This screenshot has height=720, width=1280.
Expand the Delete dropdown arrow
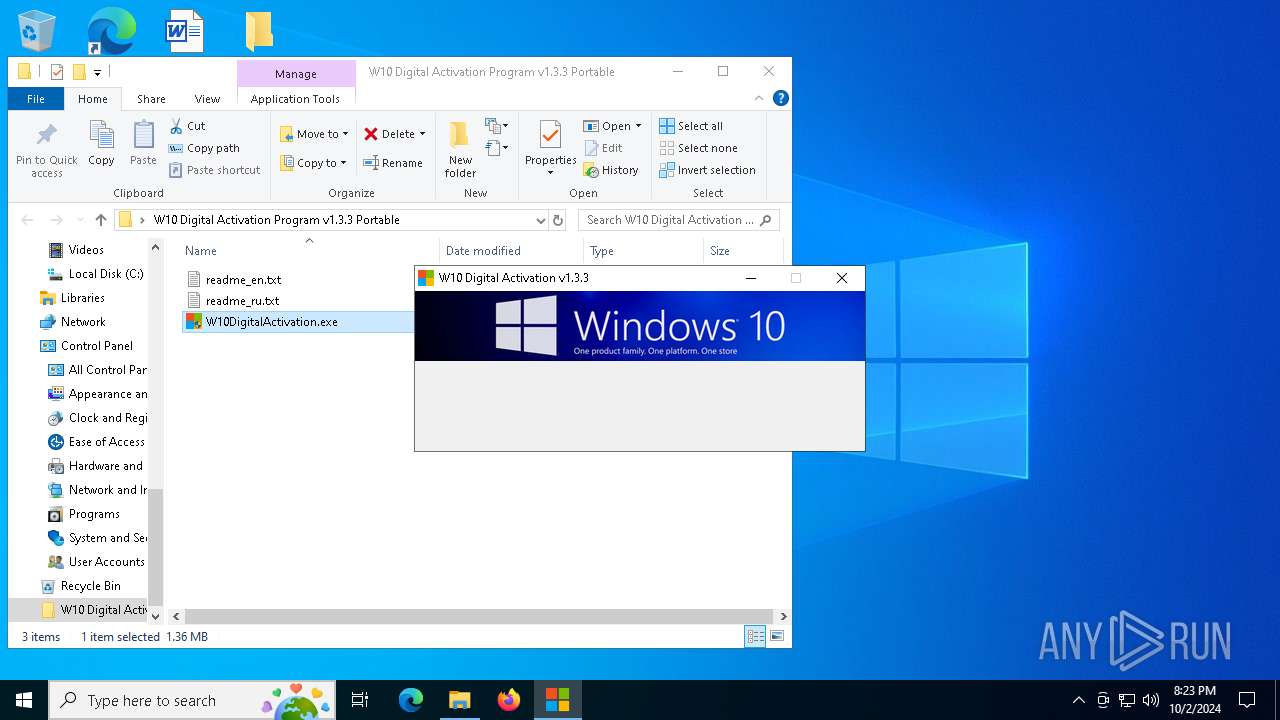[422, 134]
